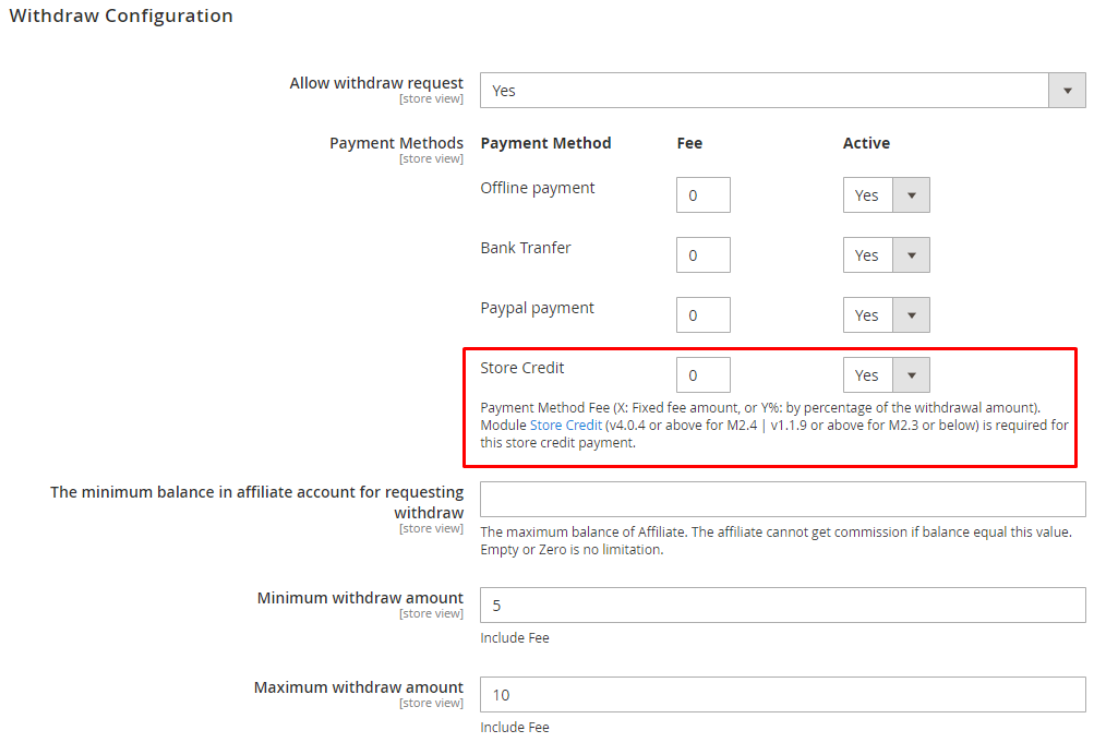Screen dimensions: 1105x743
Task: Focus the Bank Tranfer fee input
Action: (x=703, y=255)
